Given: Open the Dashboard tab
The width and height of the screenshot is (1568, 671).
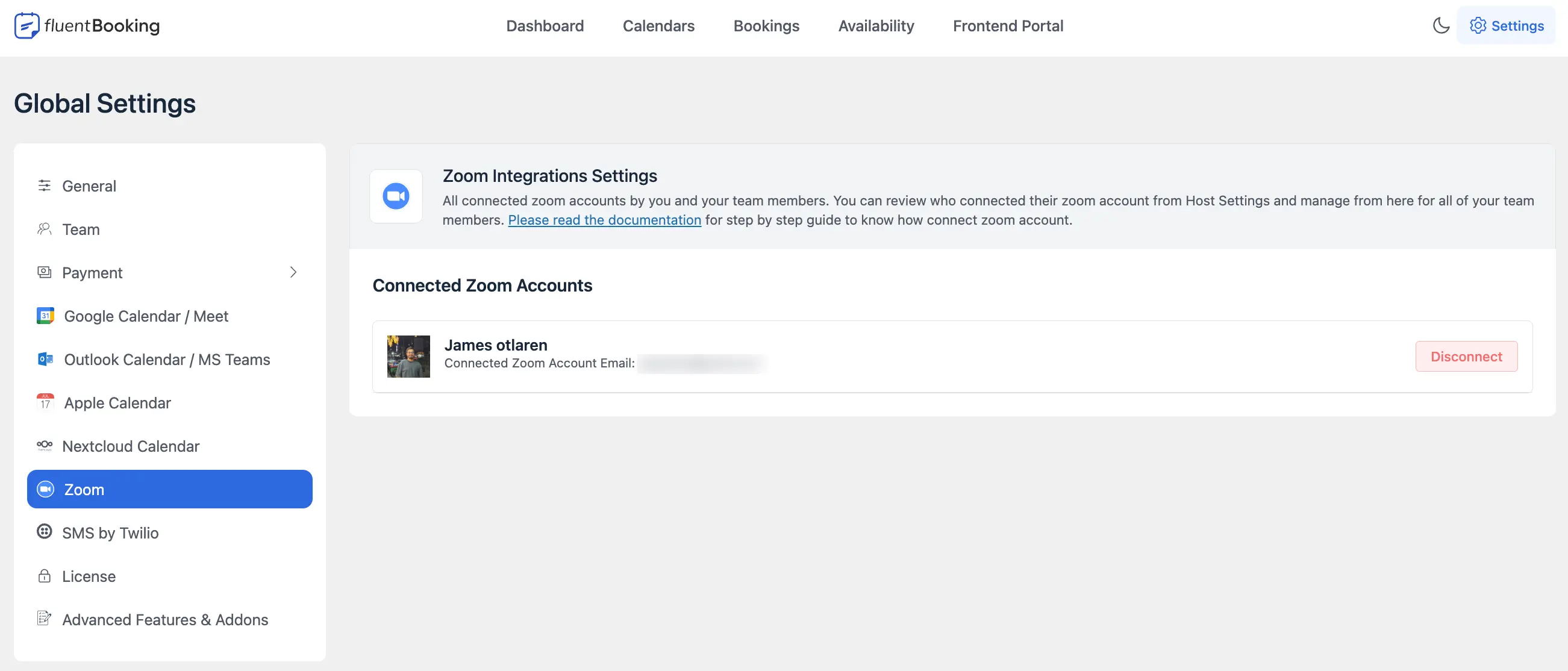Looking at the screenshot, I should [545, 25].
